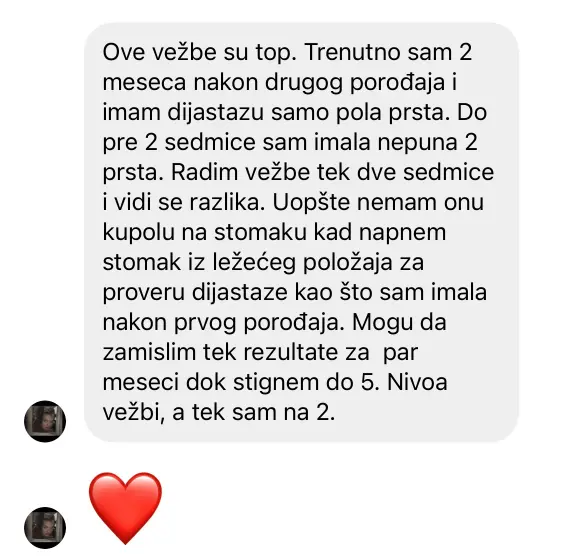Screen dimensions: 585x558
Task: Click the words "ležećeg položaja"
Action: pos(303,263)
